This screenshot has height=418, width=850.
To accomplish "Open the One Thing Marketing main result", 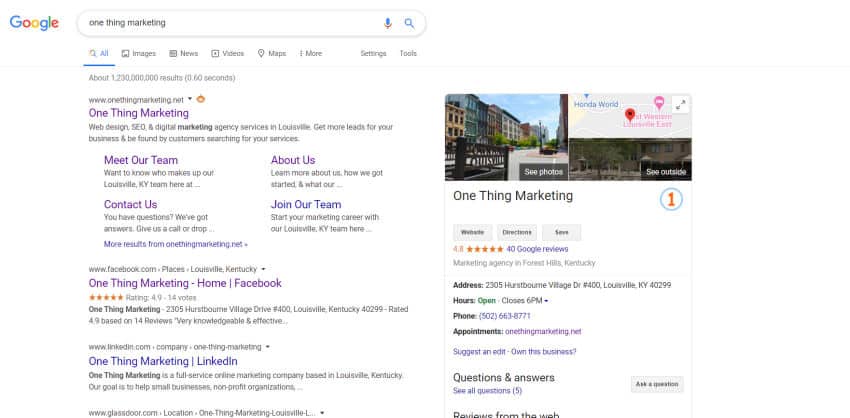I will 139,113.
